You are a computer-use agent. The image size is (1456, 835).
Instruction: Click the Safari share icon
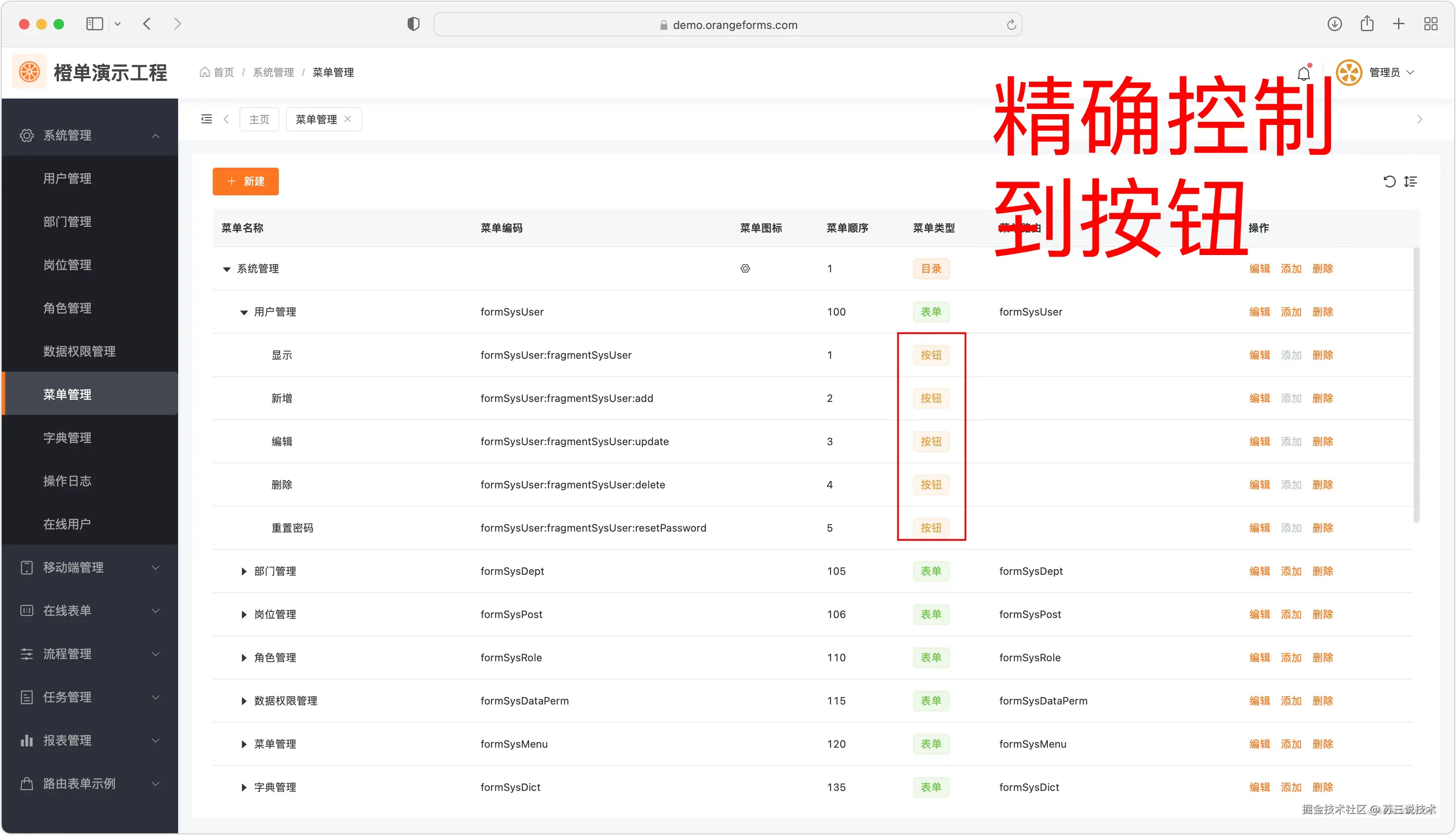click(1367, 24)
